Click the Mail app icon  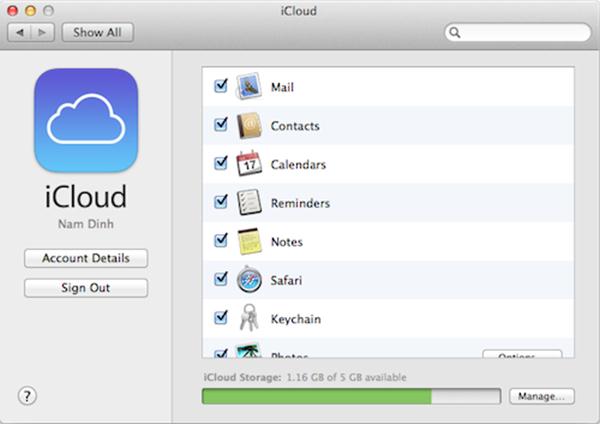(x=249, y=86)
